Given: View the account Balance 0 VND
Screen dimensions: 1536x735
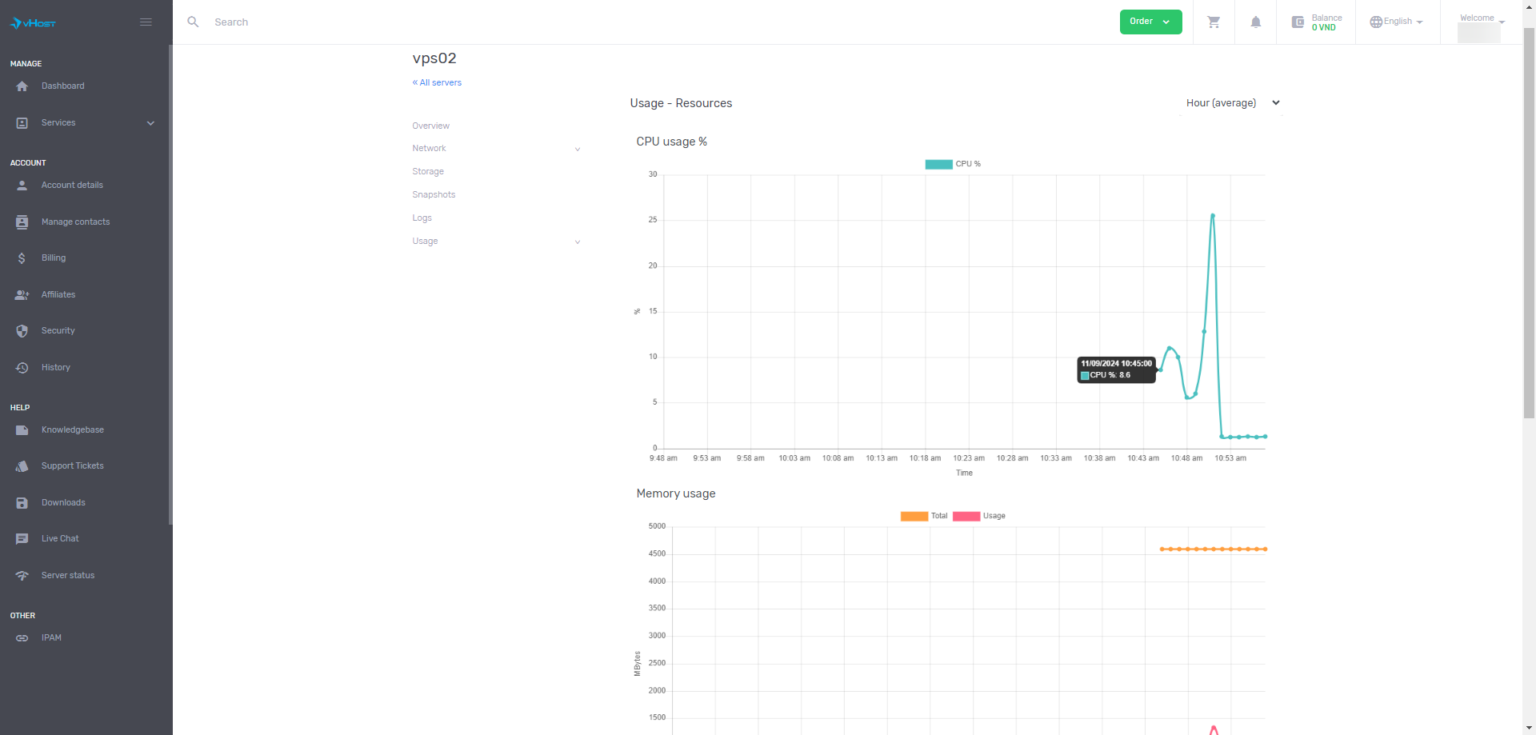Looking at the screenshot, I should (x=1316, y=22).
